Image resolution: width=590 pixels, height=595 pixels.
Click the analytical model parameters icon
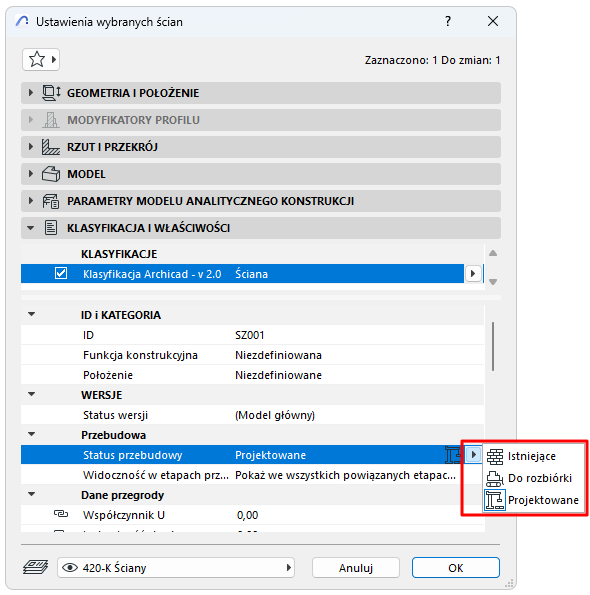51,201
